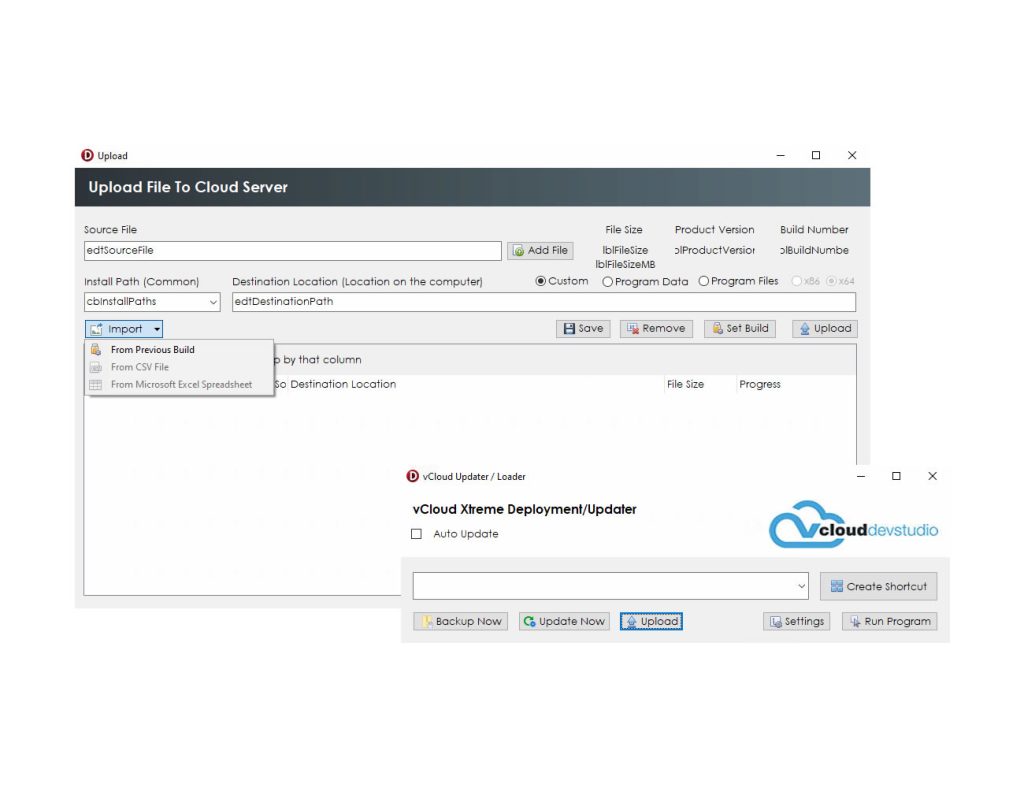The image size is (1024, 788).
Task: Click Set Build lock icon button
Action: 717,329
